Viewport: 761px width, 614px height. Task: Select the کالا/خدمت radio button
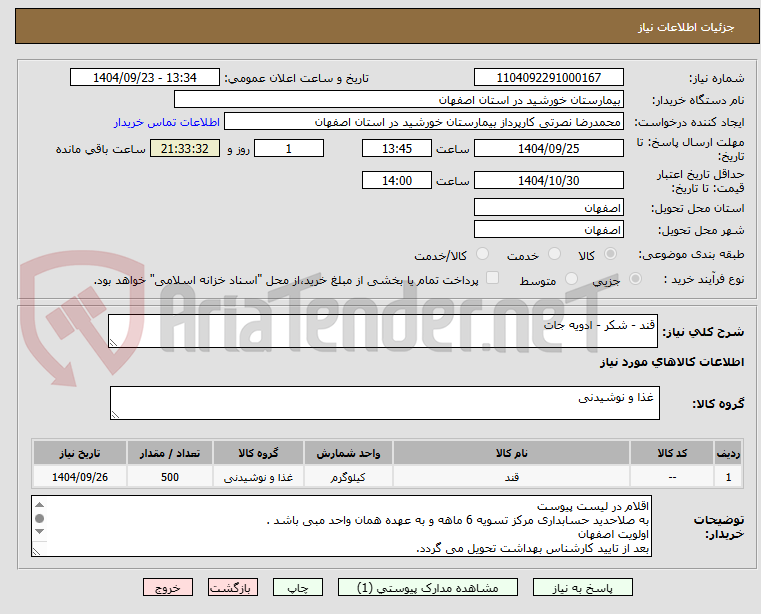pos(482,254)
